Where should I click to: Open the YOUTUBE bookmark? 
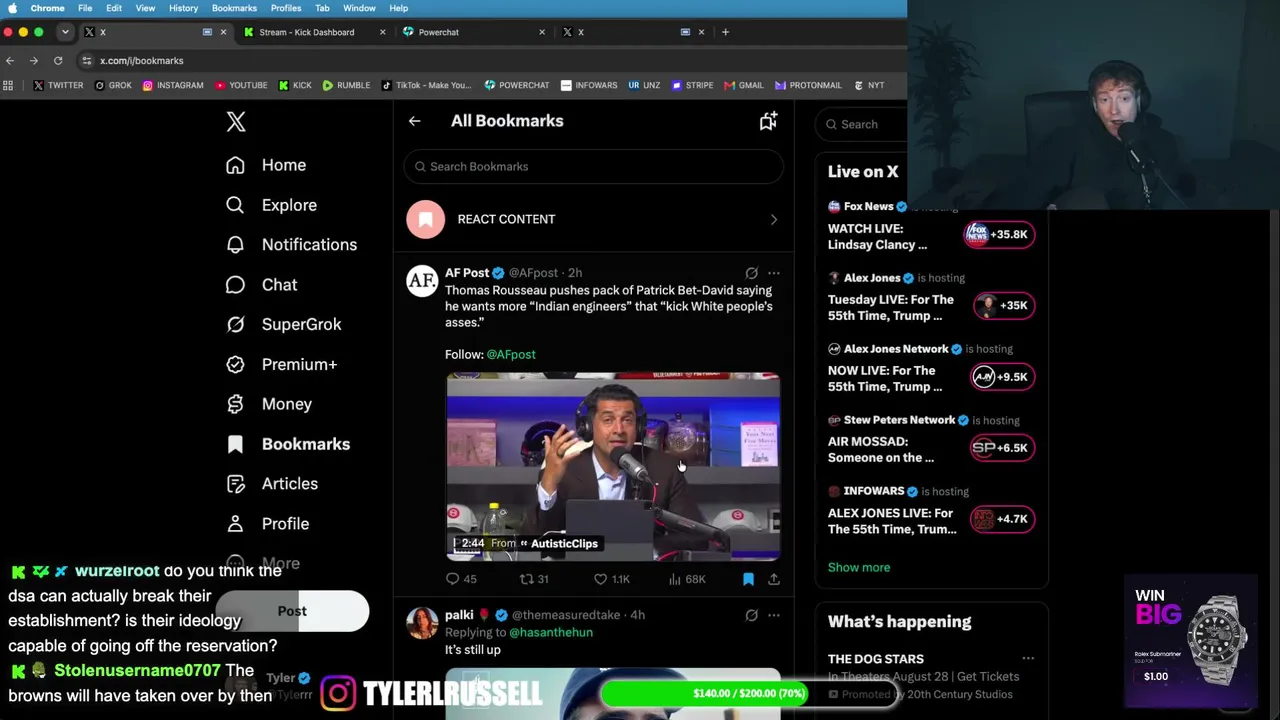pyautogui.click(x=241, y=86)
